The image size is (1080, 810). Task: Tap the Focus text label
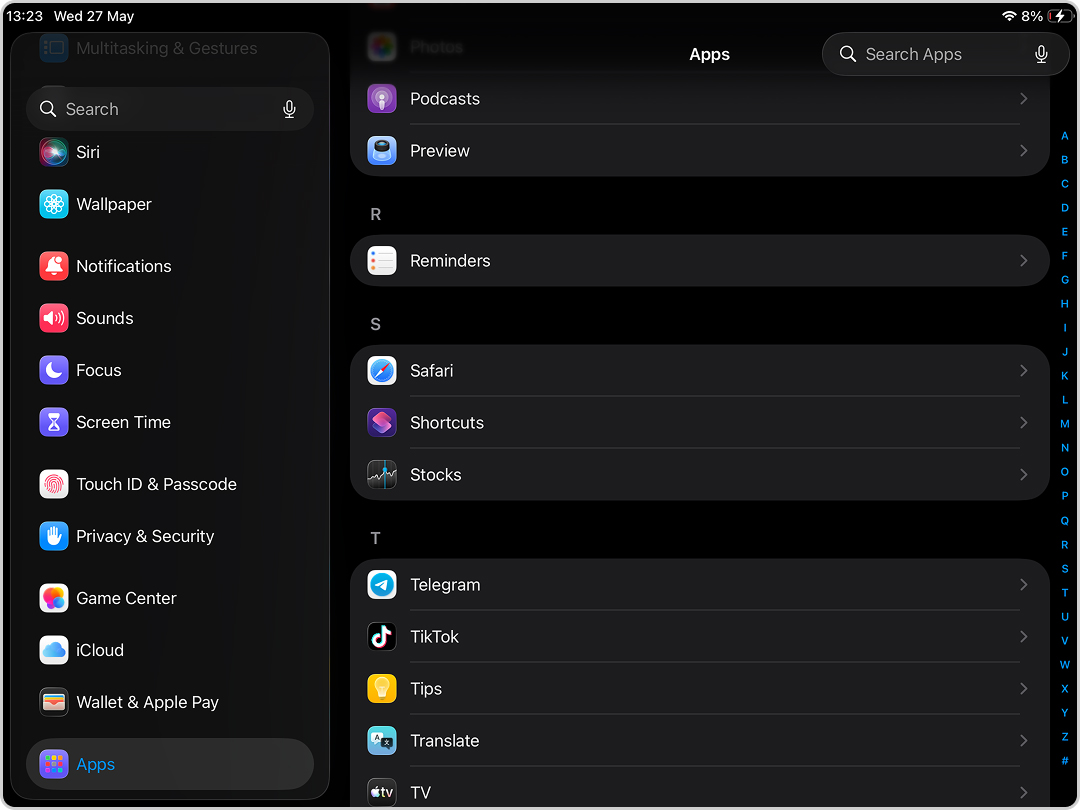[x=98, y=371]
